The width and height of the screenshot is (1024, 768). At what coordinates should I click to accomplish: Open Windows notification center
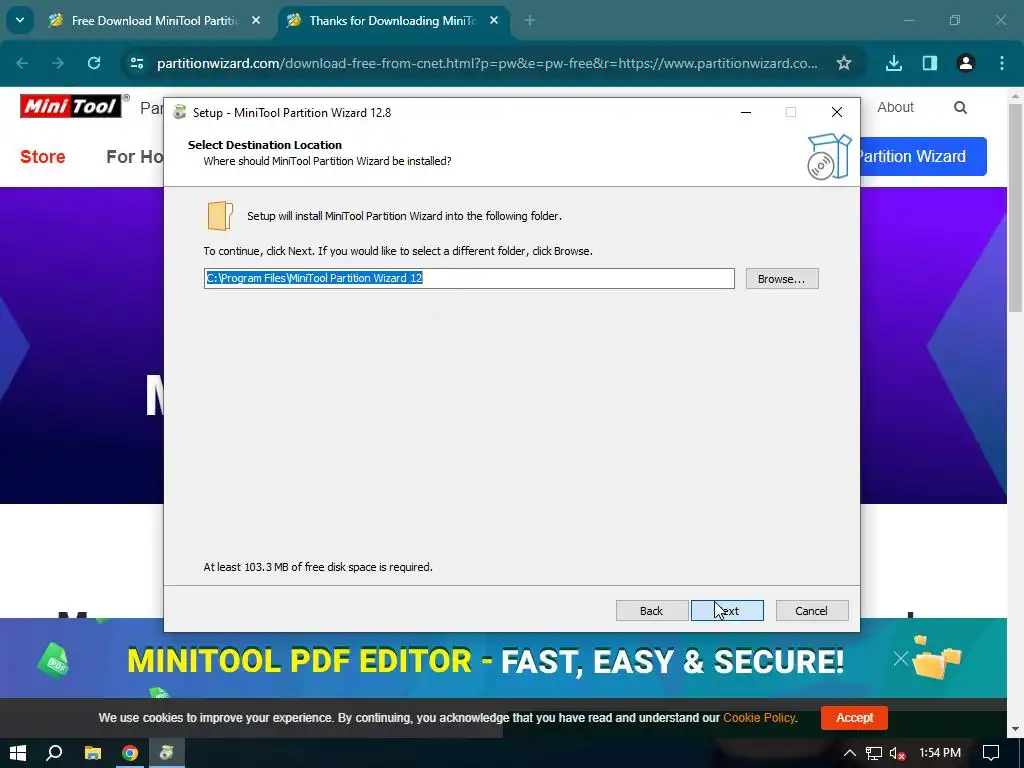pyautogui.click(x=991, y=753)
